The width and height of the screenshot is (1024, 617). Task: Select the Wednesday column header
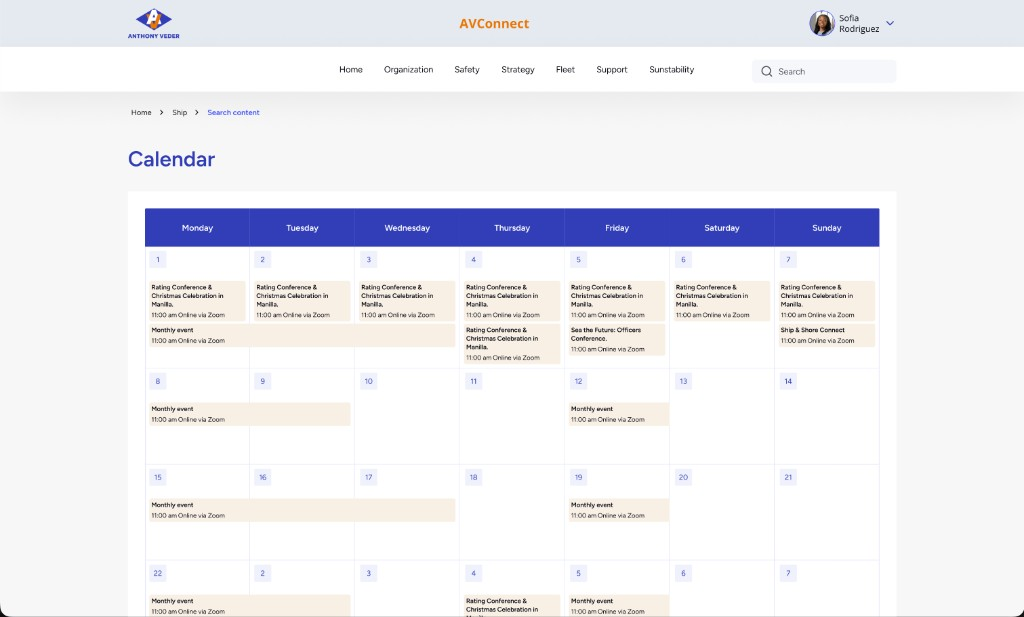tap(407, 228)
